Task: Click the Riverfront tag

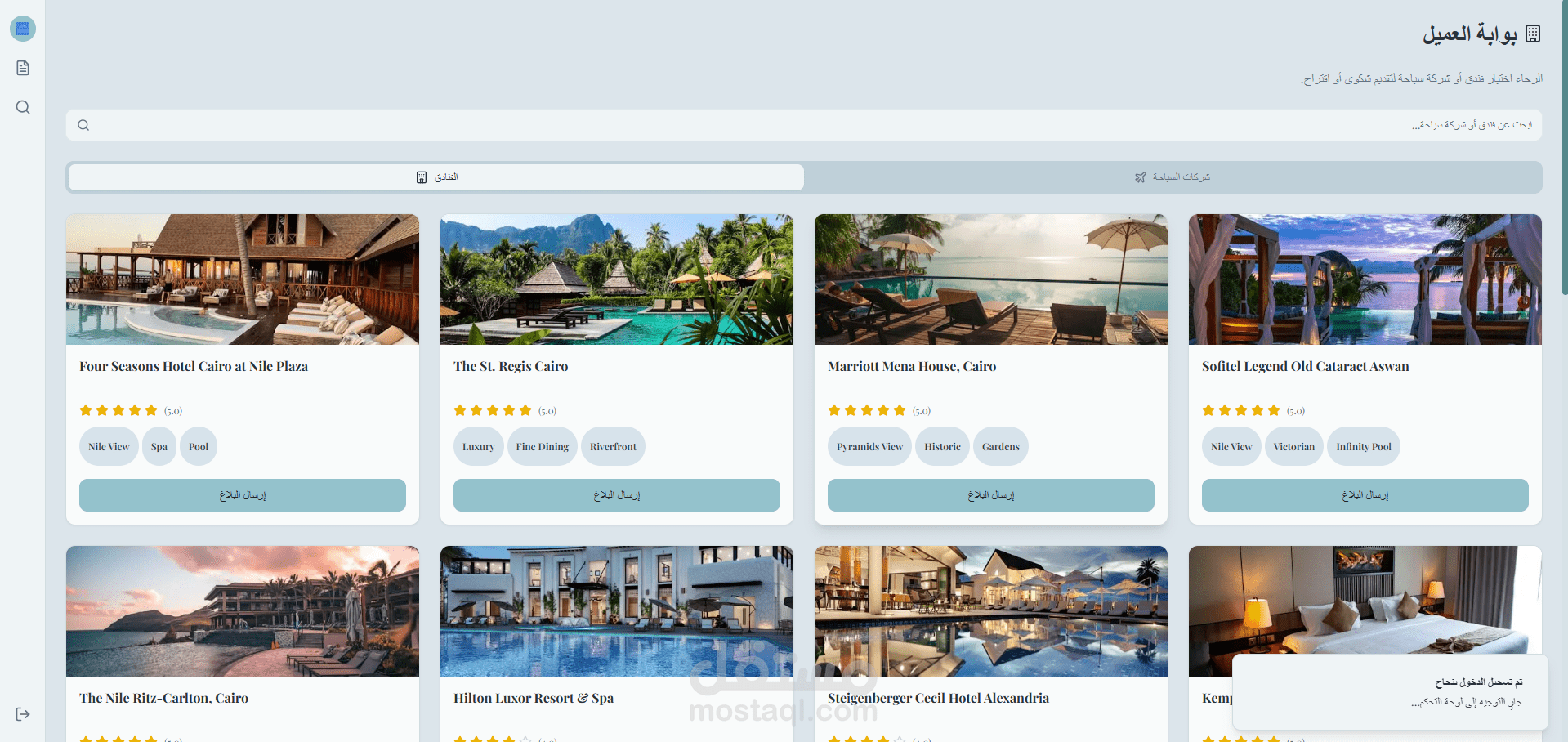Action: [613, 447]
